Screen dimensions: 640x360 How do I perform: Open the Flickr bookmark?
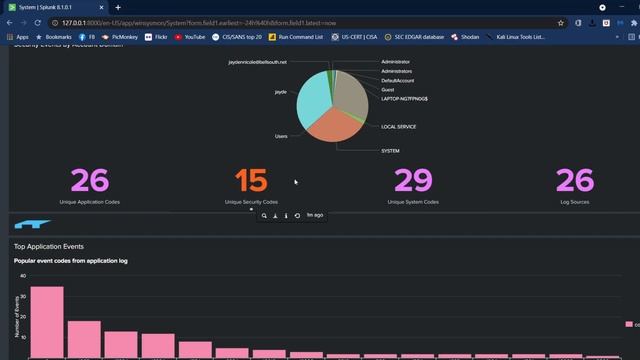[x=156, y=37]
